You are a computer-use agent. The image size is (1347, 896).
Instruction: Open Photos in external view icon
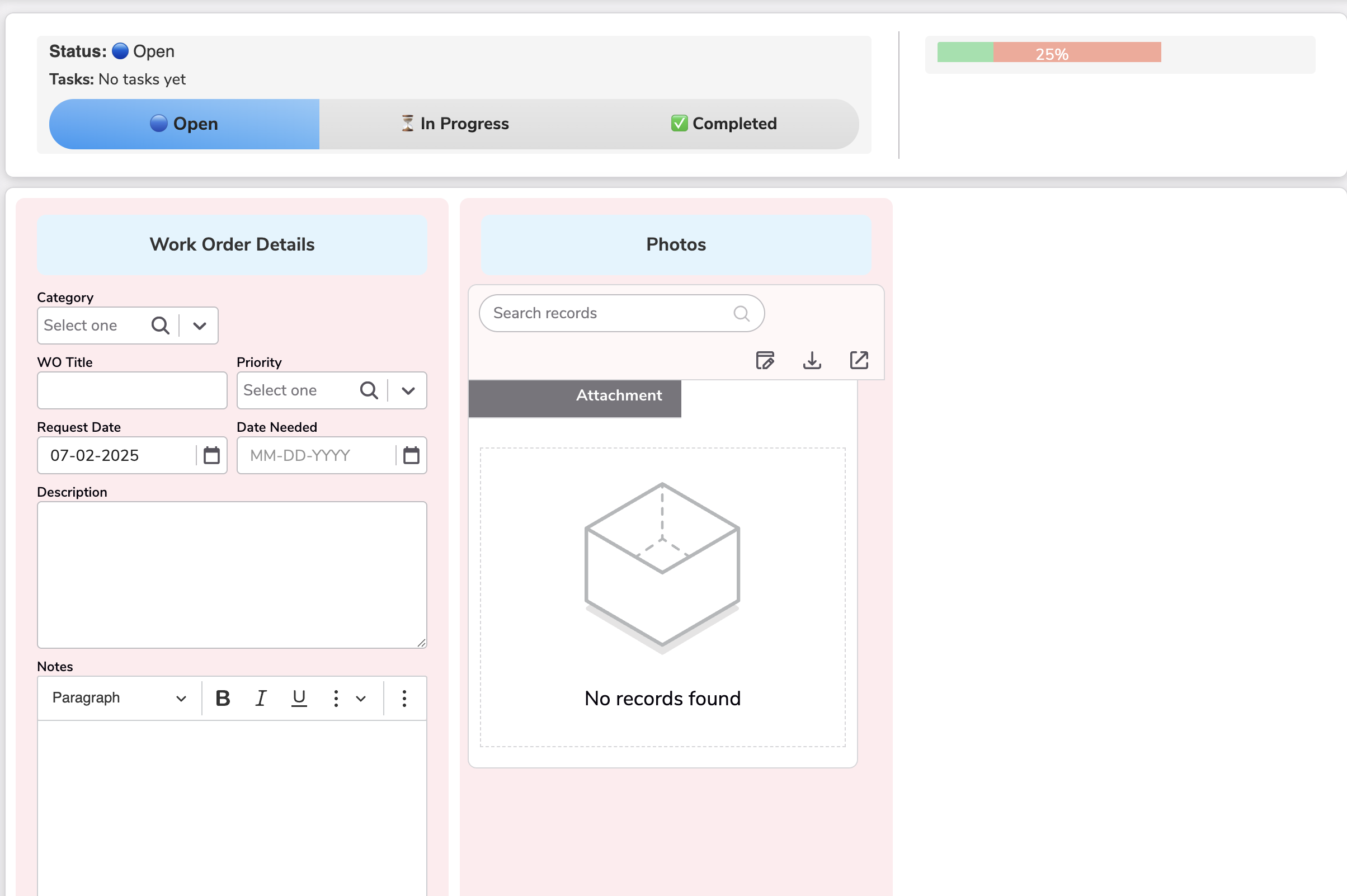tap(858, 360)
